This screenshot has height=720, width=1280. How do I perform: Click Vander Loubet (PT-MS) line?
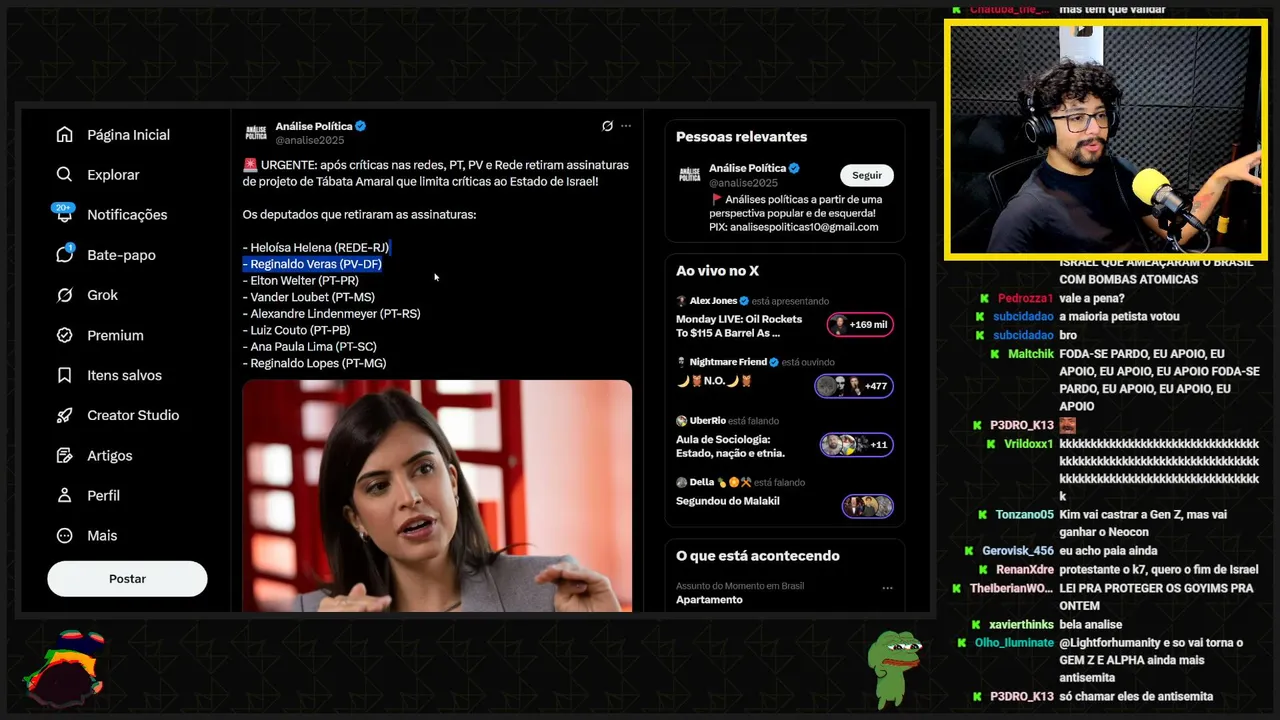coord(308,297)
